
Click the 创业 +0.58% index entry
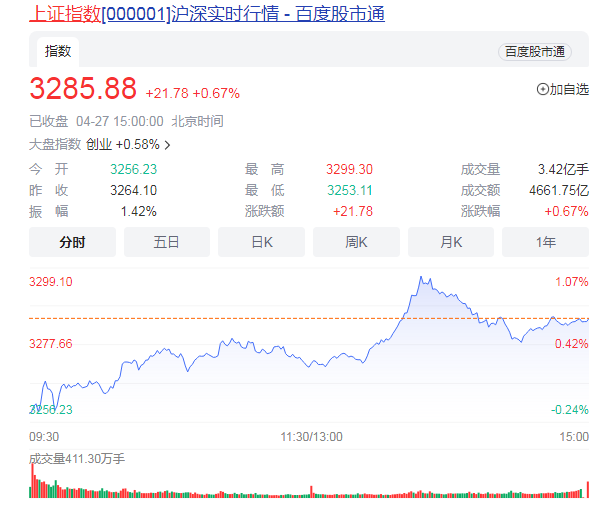tap(123, 145)
